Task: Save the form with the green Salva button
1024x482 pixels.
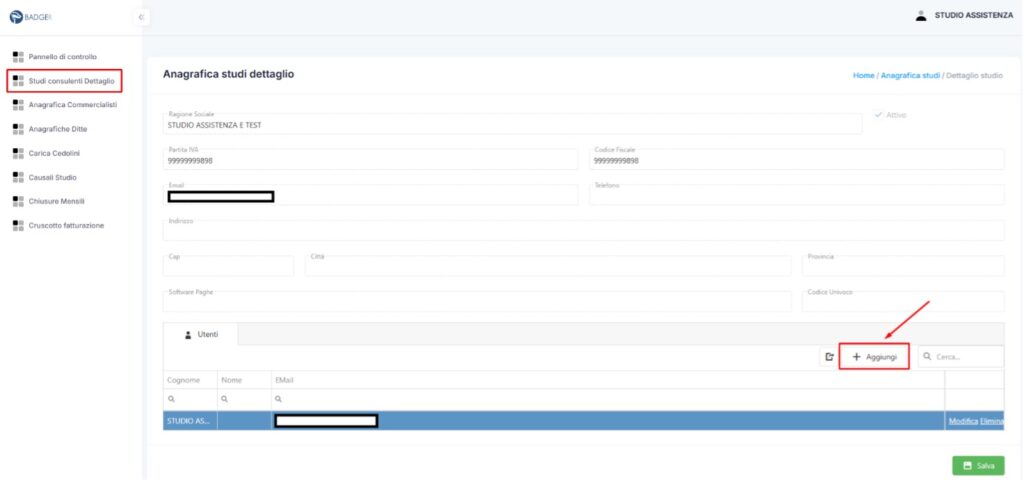Action: coord(978,466)
